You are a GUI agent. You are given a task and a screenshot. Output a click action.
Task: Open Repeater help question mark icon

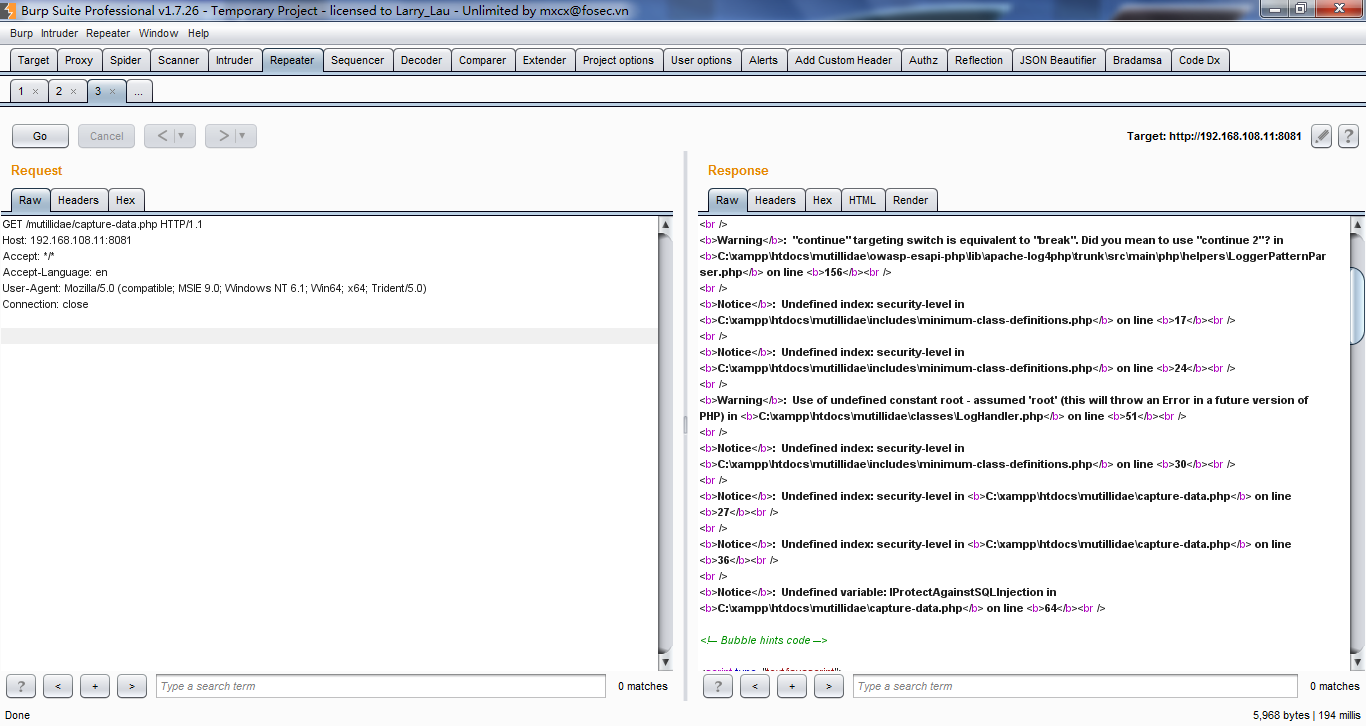coord(1348,136)
